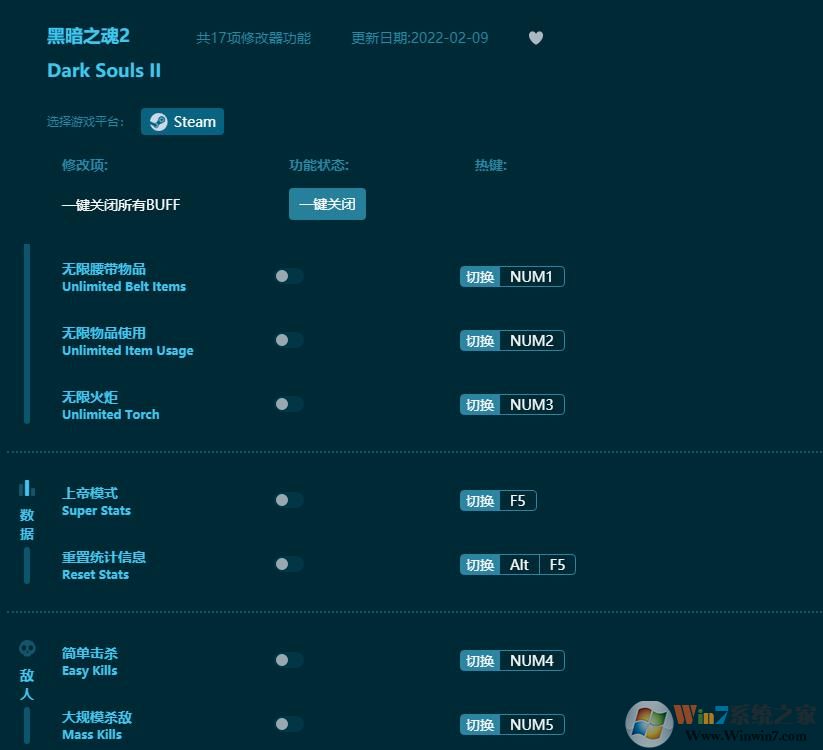
Task: Click the NUM2 hotkey for Unlimited Item Usage
Action: (x=532, y=340)
